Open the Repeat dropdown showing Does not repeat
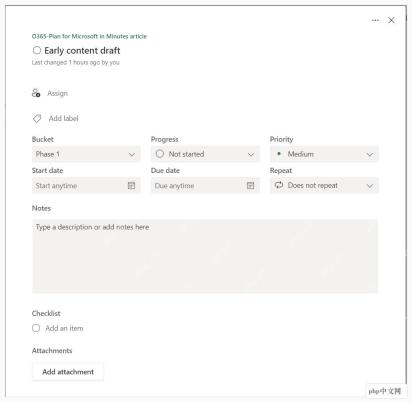Screen dimensions: 412x402 click(324, 185)
